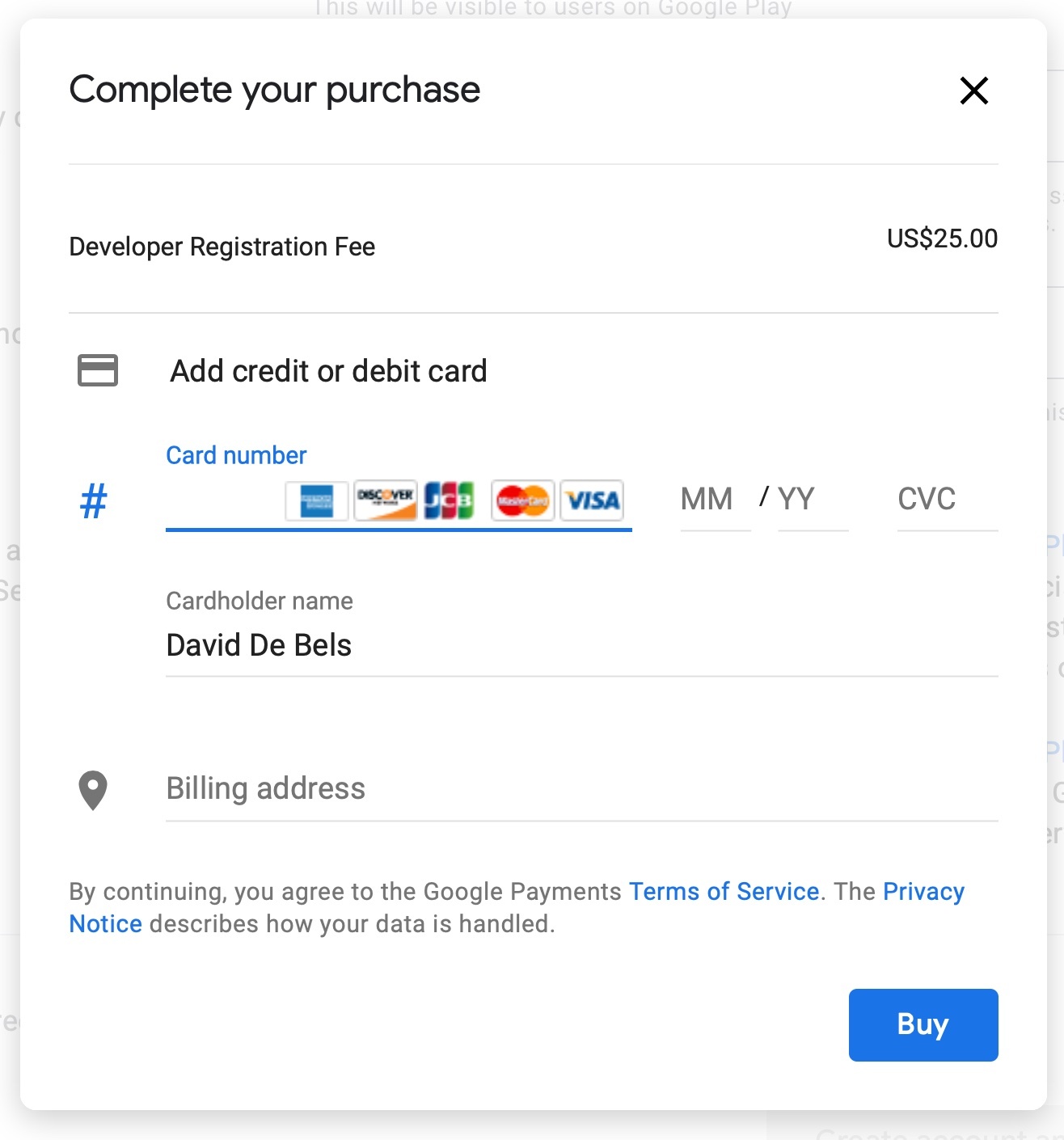
Task: Click the Discover card logo
Action: coord(386,501)
